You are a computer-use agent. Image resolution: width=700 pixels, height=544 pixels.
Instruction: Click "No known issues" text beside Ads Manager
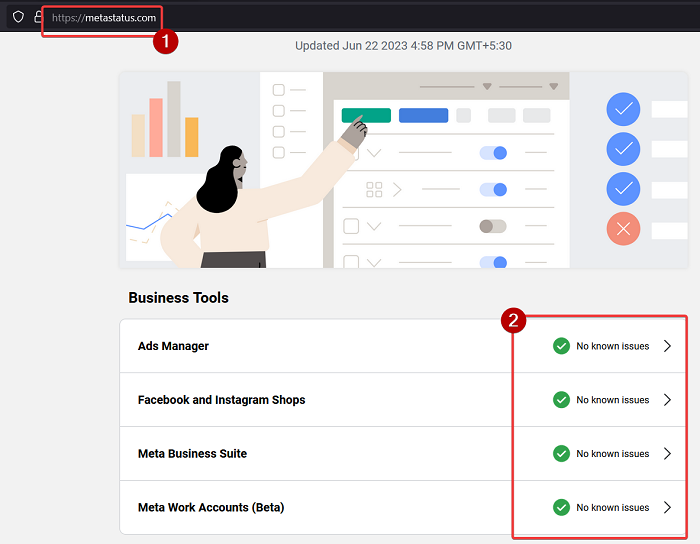(x=612, y=346)
